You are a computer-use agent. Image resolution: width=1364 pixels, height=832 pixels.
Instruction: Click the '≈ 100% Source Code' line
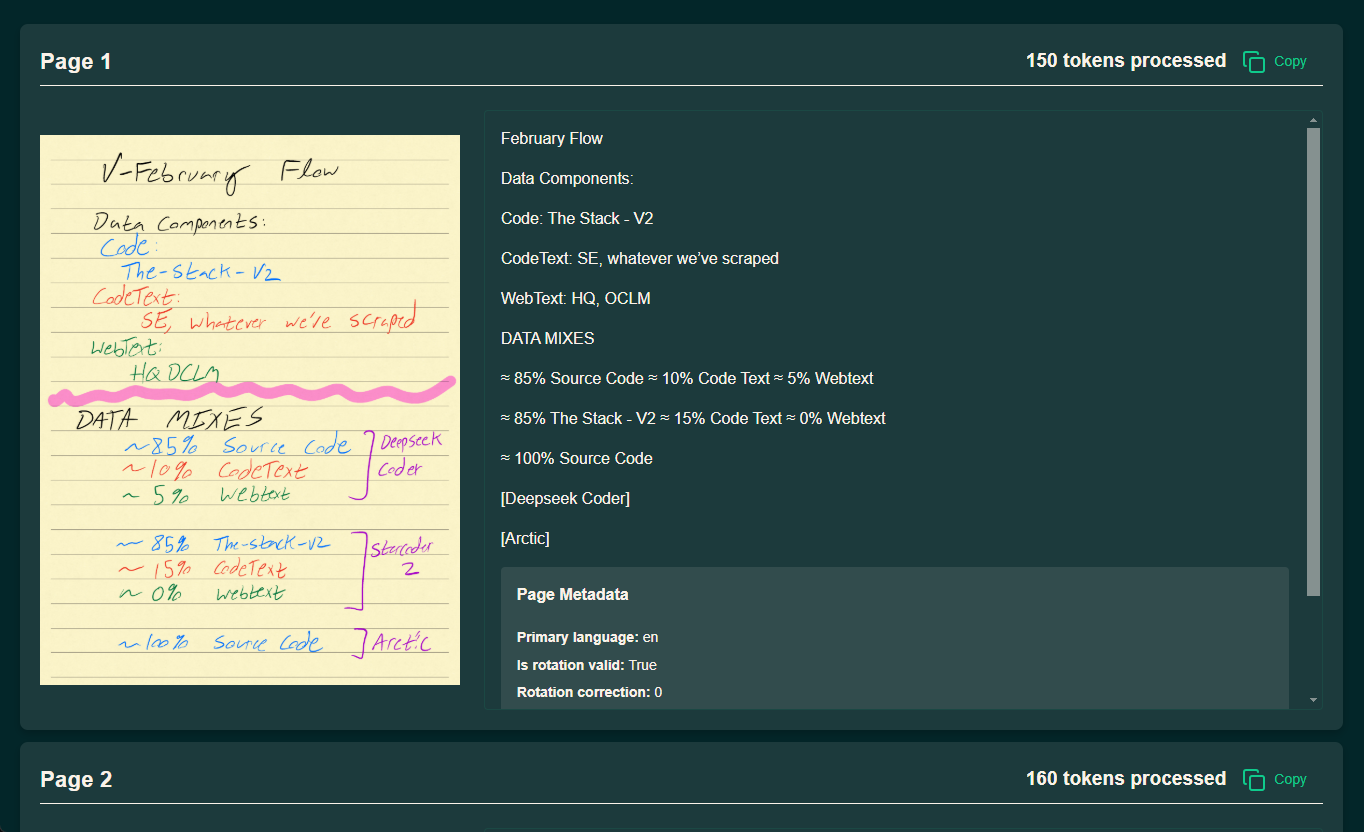tap(577, 458)
